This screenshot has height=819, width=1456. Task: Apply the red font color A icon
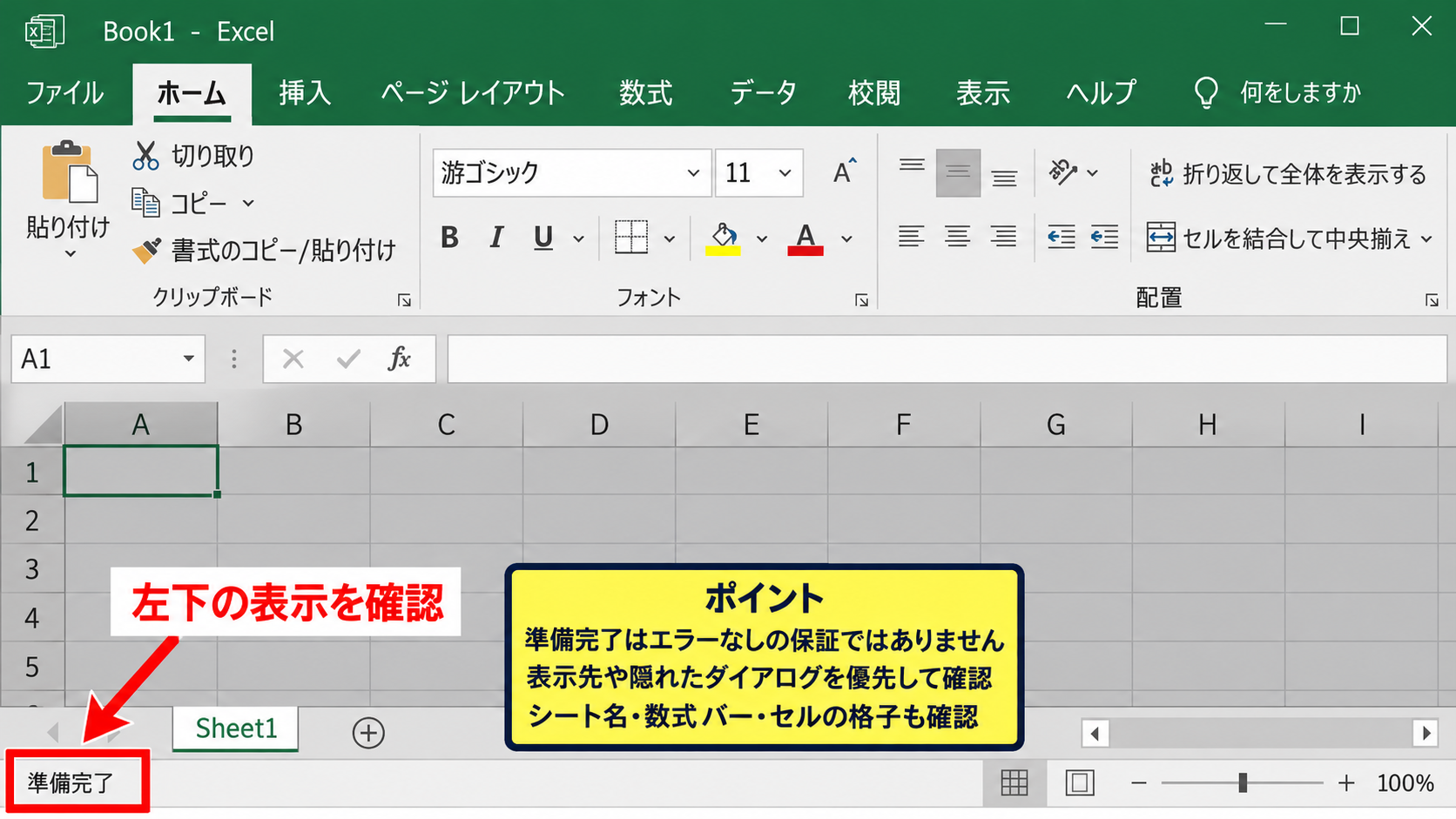point(806,238)
